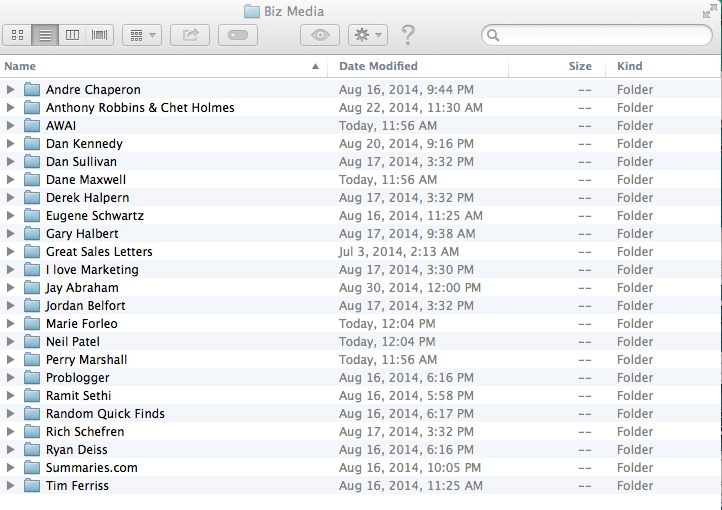722x510 pixels.
Task: Click the Aug 30, 2014, 12:00 PM date
Action: (x=410, y=288)
